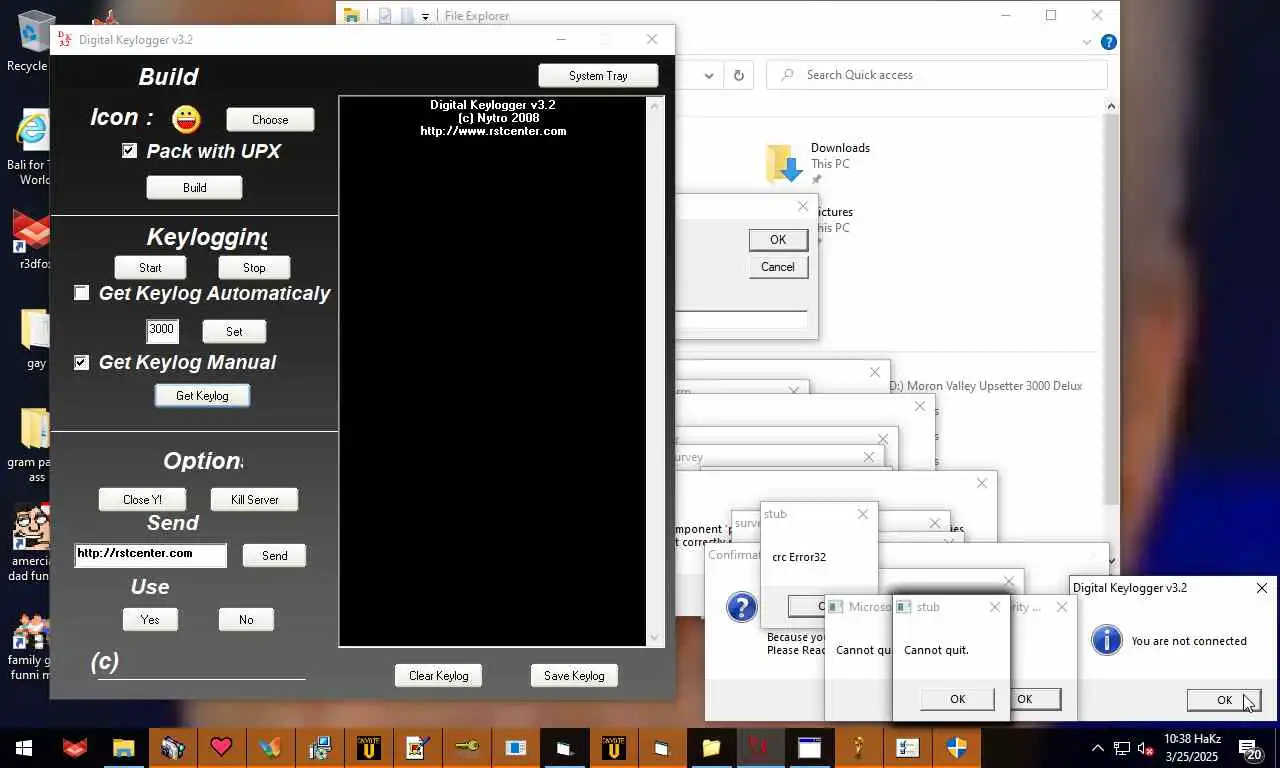Click the File Explorer help question icon
This screenshot has height=768, width=1280.
tap(1108, 42)
